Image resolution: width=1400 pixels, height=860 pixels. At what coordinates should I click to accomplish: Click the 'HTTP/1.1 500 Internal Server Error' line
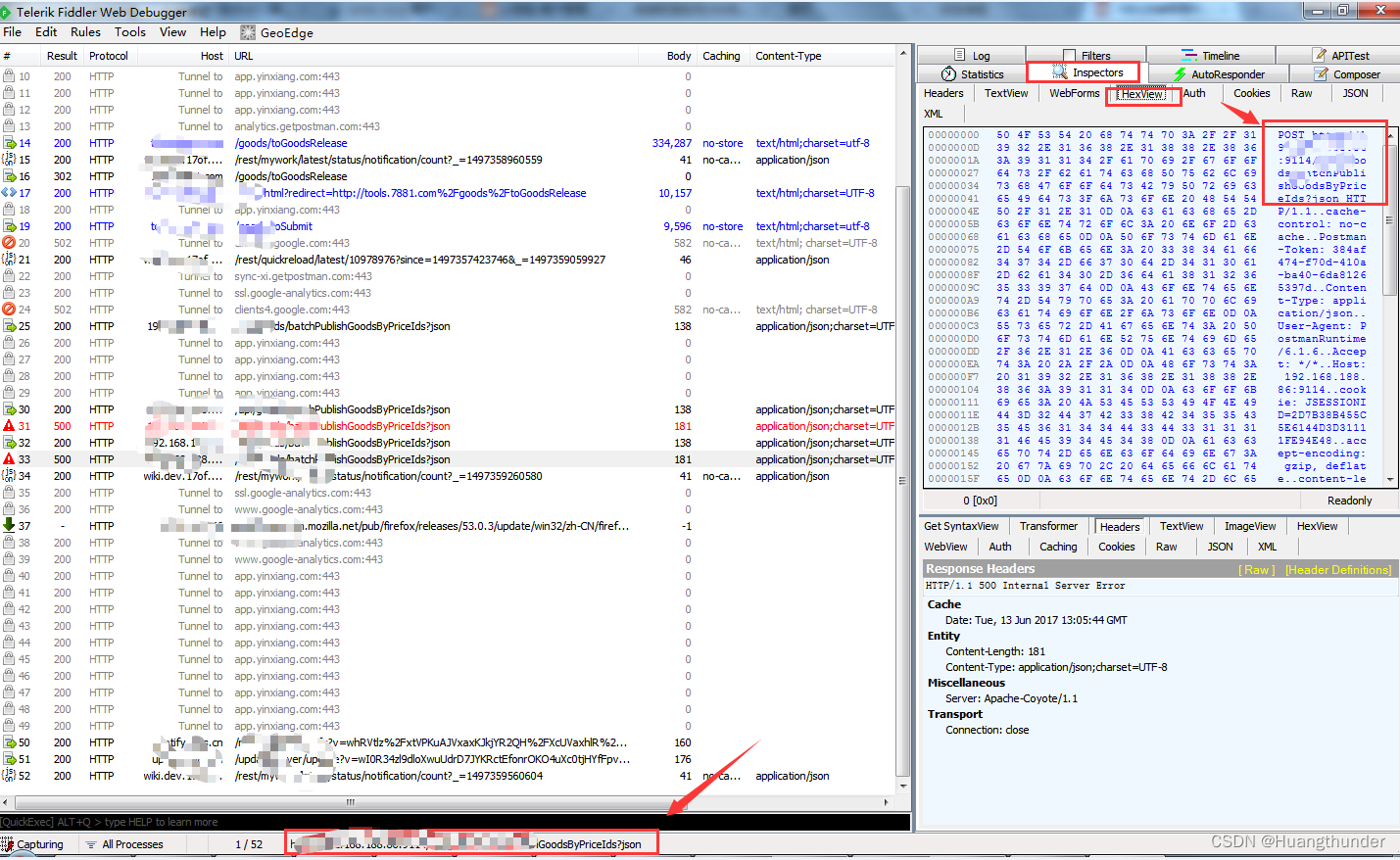[1025, 586]
